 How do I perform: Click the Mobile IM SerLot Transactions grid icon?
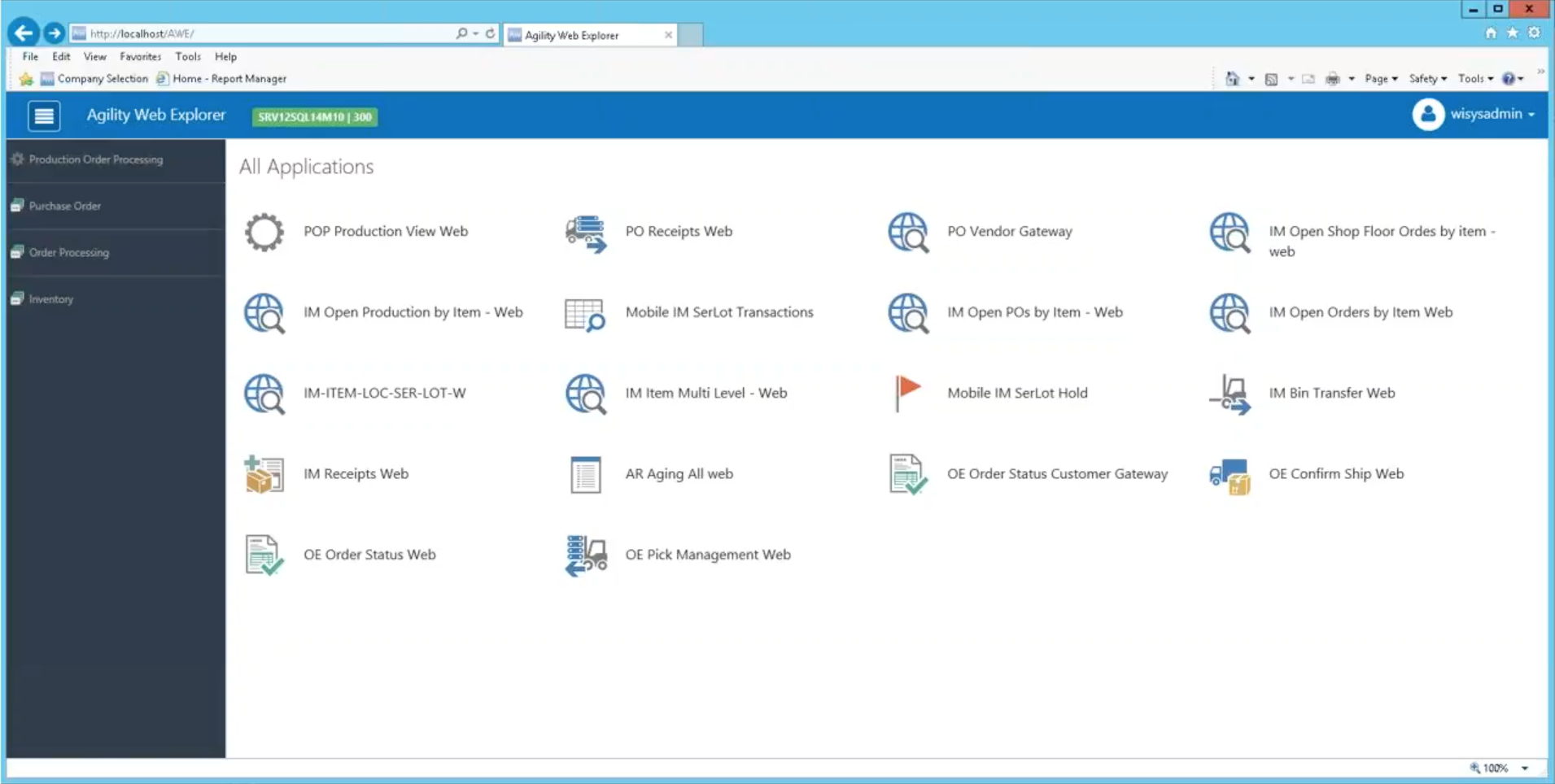coord(585,315)
